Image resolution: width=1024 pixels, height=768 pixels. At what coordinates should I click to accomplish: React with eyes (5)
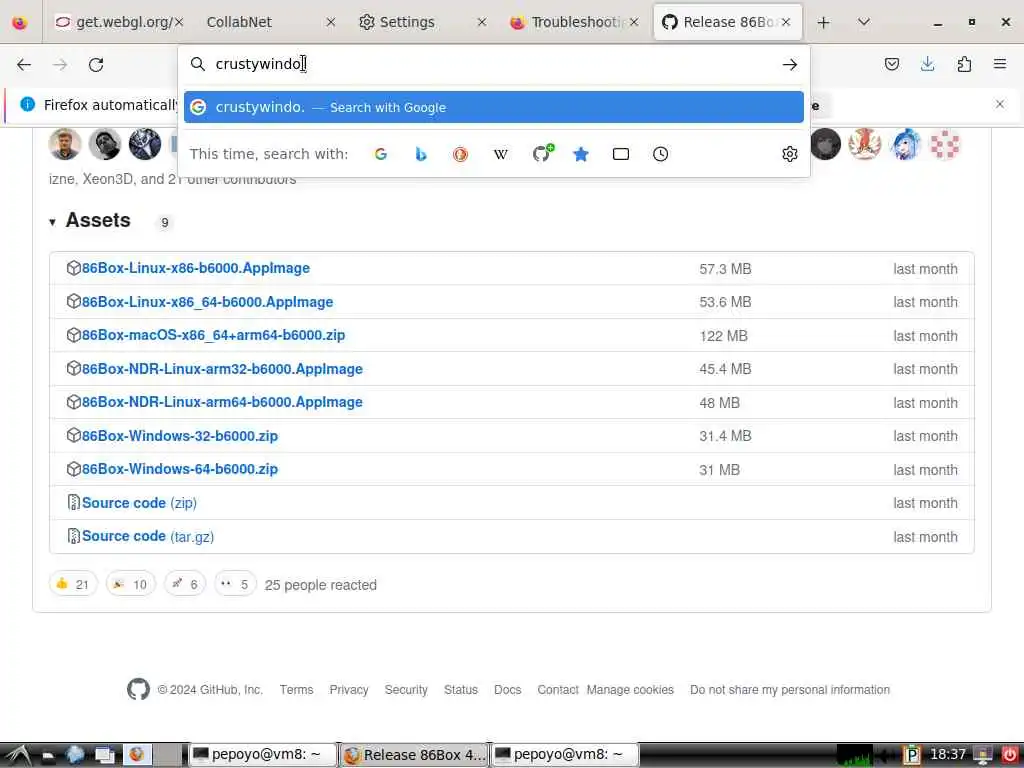point(235,584)
